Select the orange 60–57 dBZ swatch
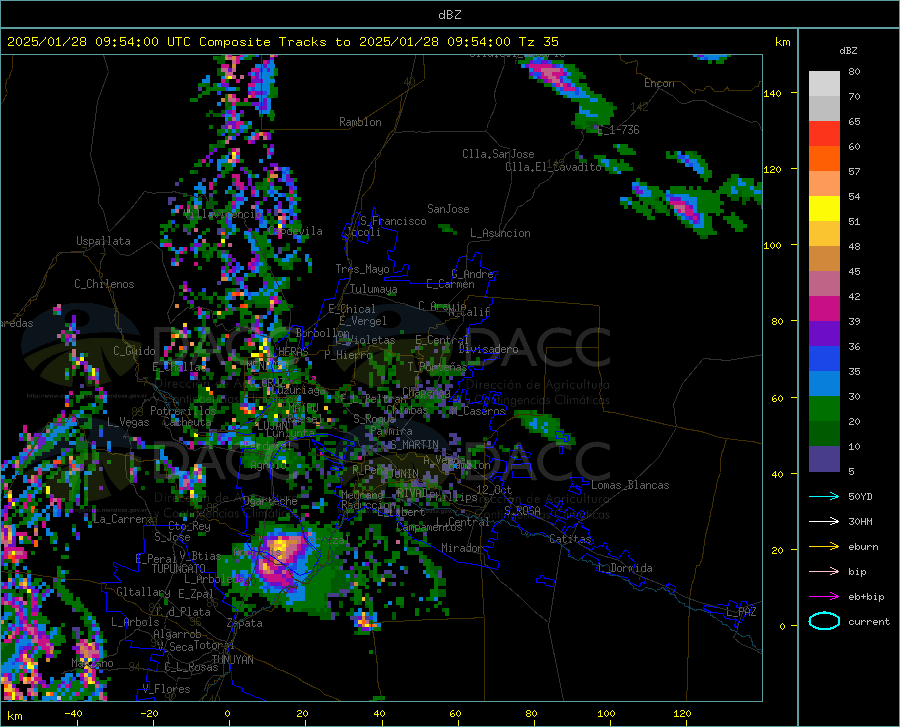900x727 pixels. pos(824,159)
